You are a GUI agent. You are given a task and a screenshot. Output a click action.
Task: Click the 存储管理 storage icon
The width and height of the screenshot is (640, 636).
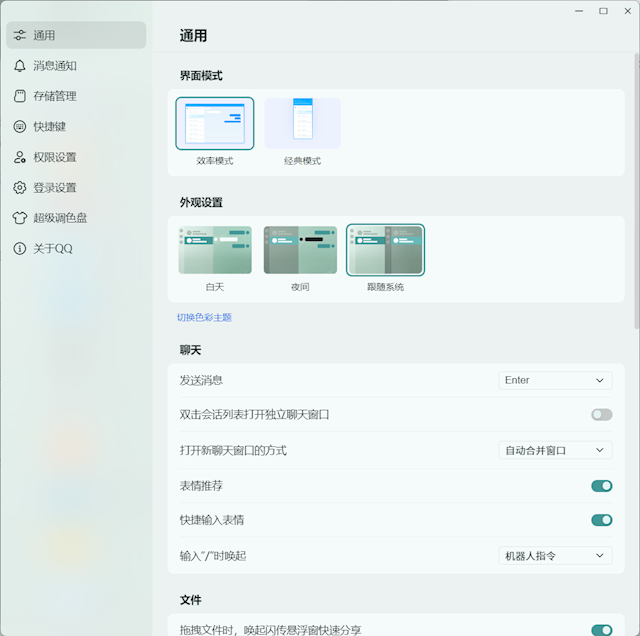tap(20, 96)
